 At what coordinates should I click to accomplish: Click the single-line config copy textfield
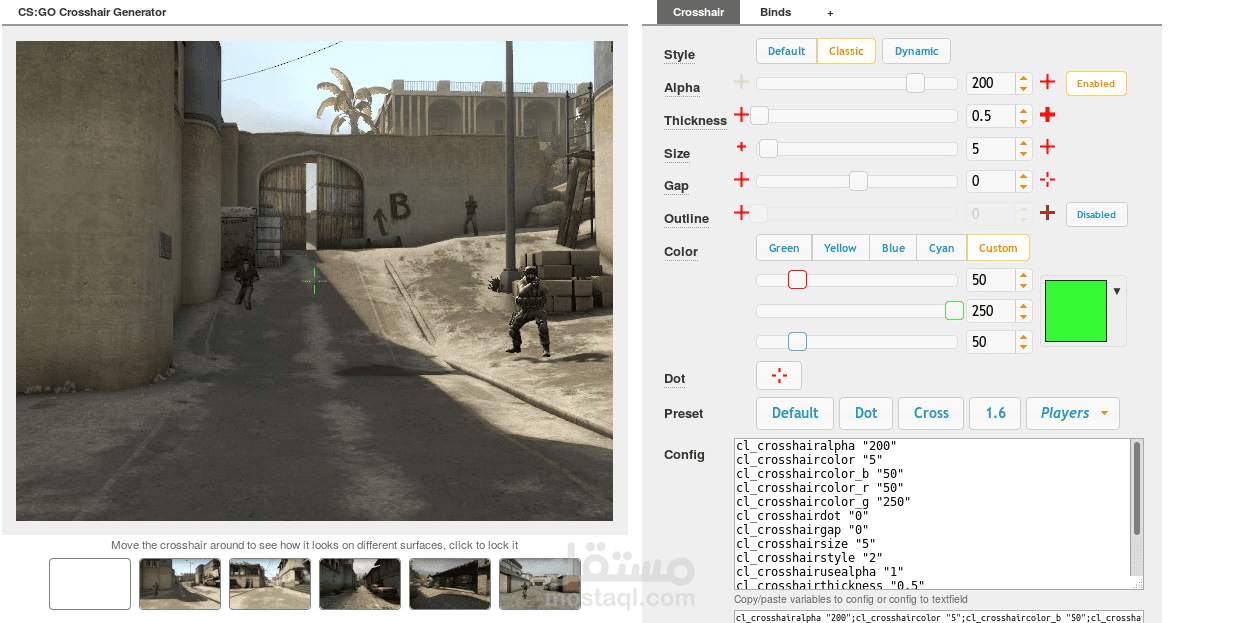(938, 617)
